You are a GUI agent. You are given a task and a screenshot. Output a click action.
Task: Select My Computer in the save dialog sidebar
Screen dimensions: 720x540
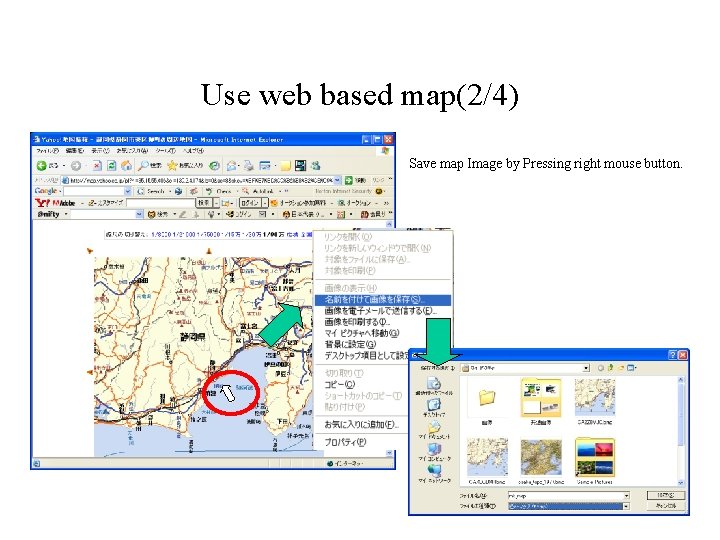[x=434, y=452]
